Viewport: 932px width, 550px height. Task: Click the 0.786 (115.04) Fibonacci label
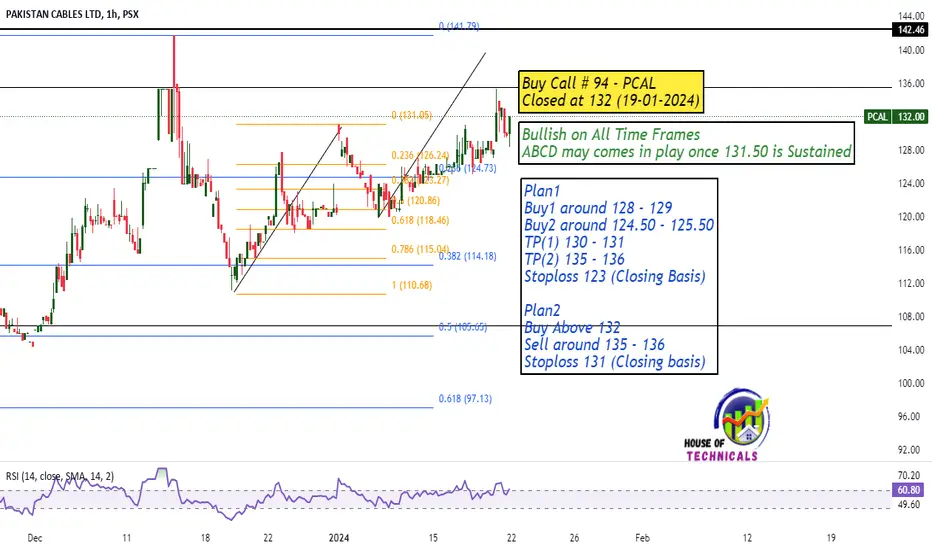point(420,249)
